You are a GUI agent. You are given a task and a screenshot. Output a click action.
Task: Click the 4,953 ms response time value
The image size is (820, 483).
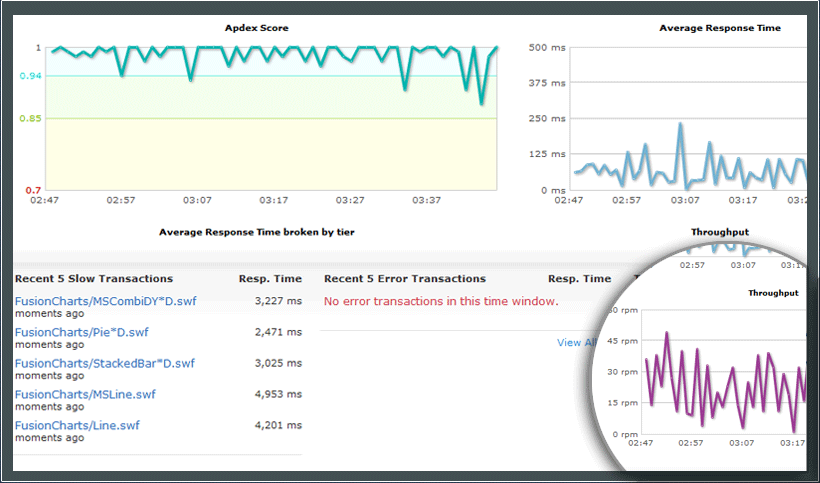pos(278,394)
